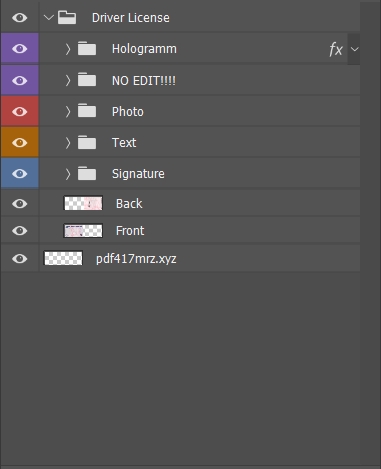Select the Signature group by its name
Image resolution: width=381 pixels, height=469 pixels.
[138, 174]
